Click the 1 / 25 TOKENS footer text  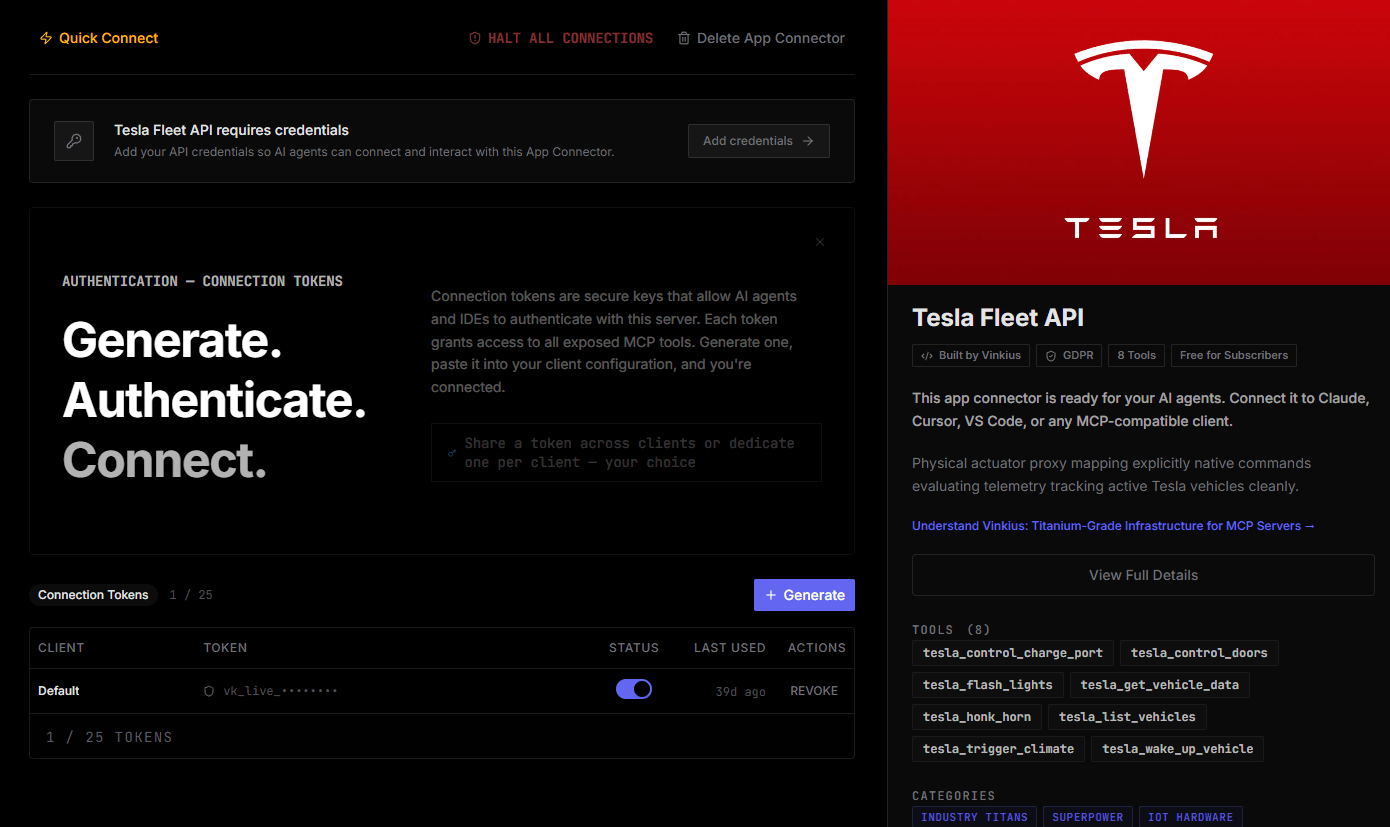pyautogui.click(x=109, y=737)
